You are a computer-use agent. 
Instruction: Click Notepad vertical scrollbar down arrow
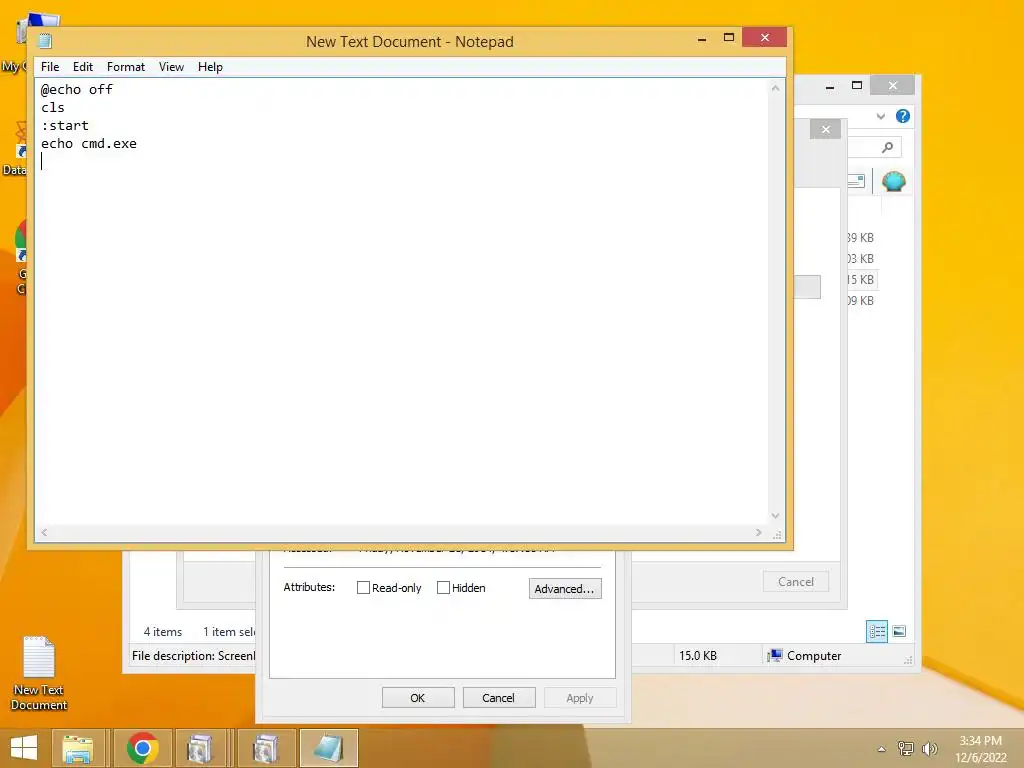tap(775, 515)
